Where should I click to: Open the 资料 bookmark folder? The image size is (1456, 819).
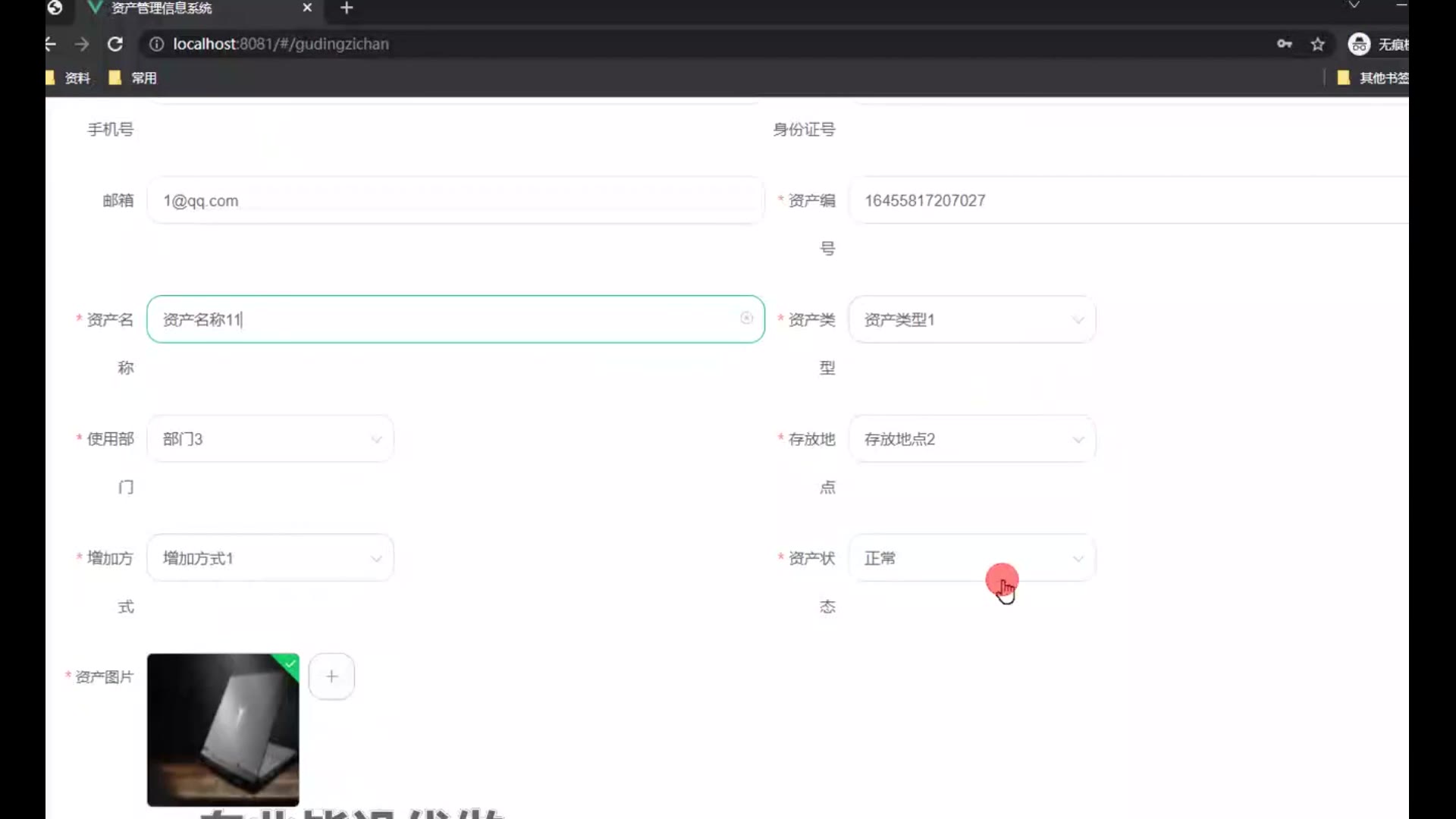(69, 77)
